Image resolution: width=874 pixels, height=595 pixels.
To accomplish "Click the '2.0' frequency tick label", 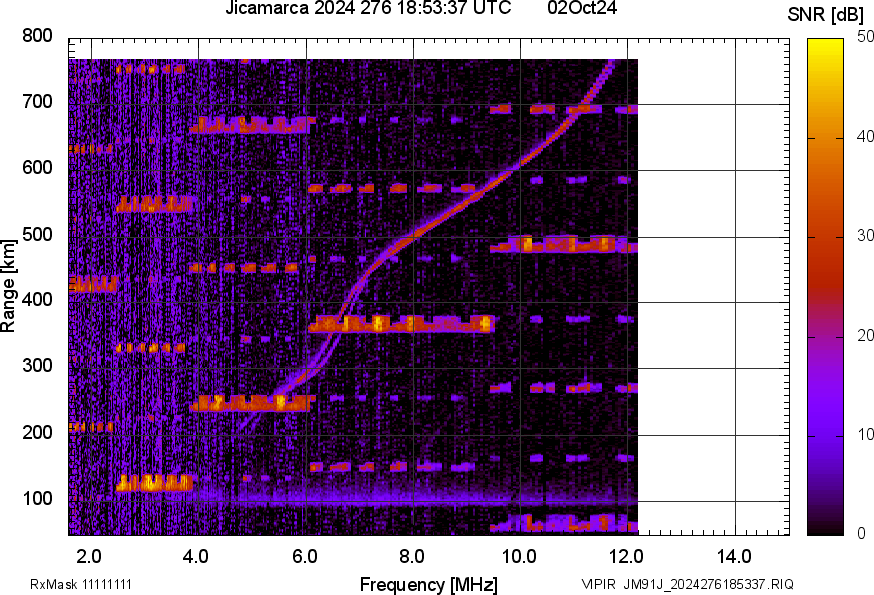I will tap(89, 556).
